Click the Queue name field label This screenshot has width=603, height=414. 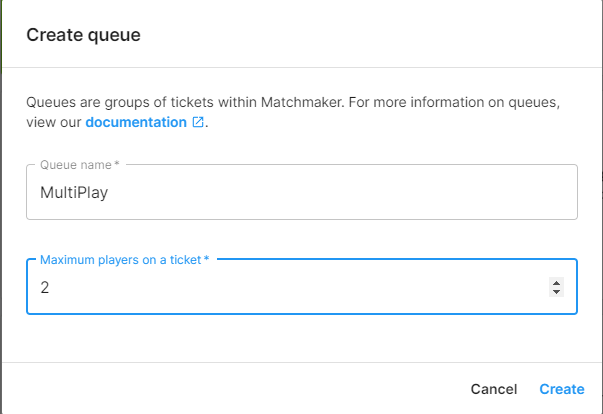pyautogui.click(x=76, y=165)
